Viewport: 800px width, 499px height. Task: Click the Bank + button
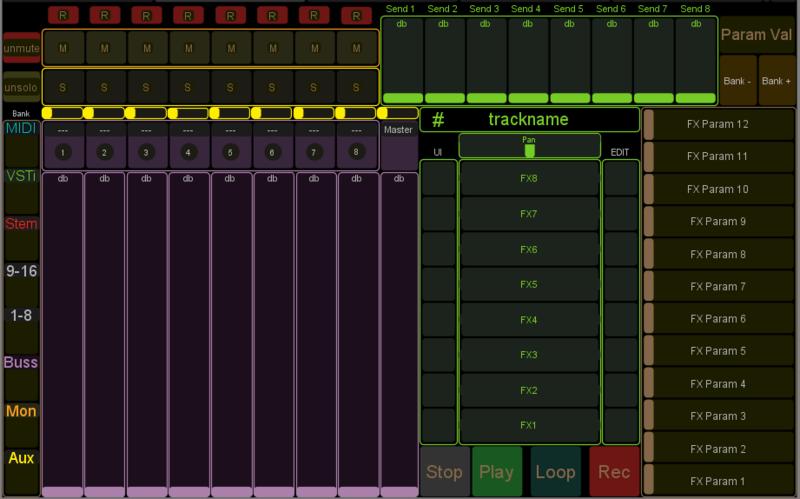click(777, 81)
